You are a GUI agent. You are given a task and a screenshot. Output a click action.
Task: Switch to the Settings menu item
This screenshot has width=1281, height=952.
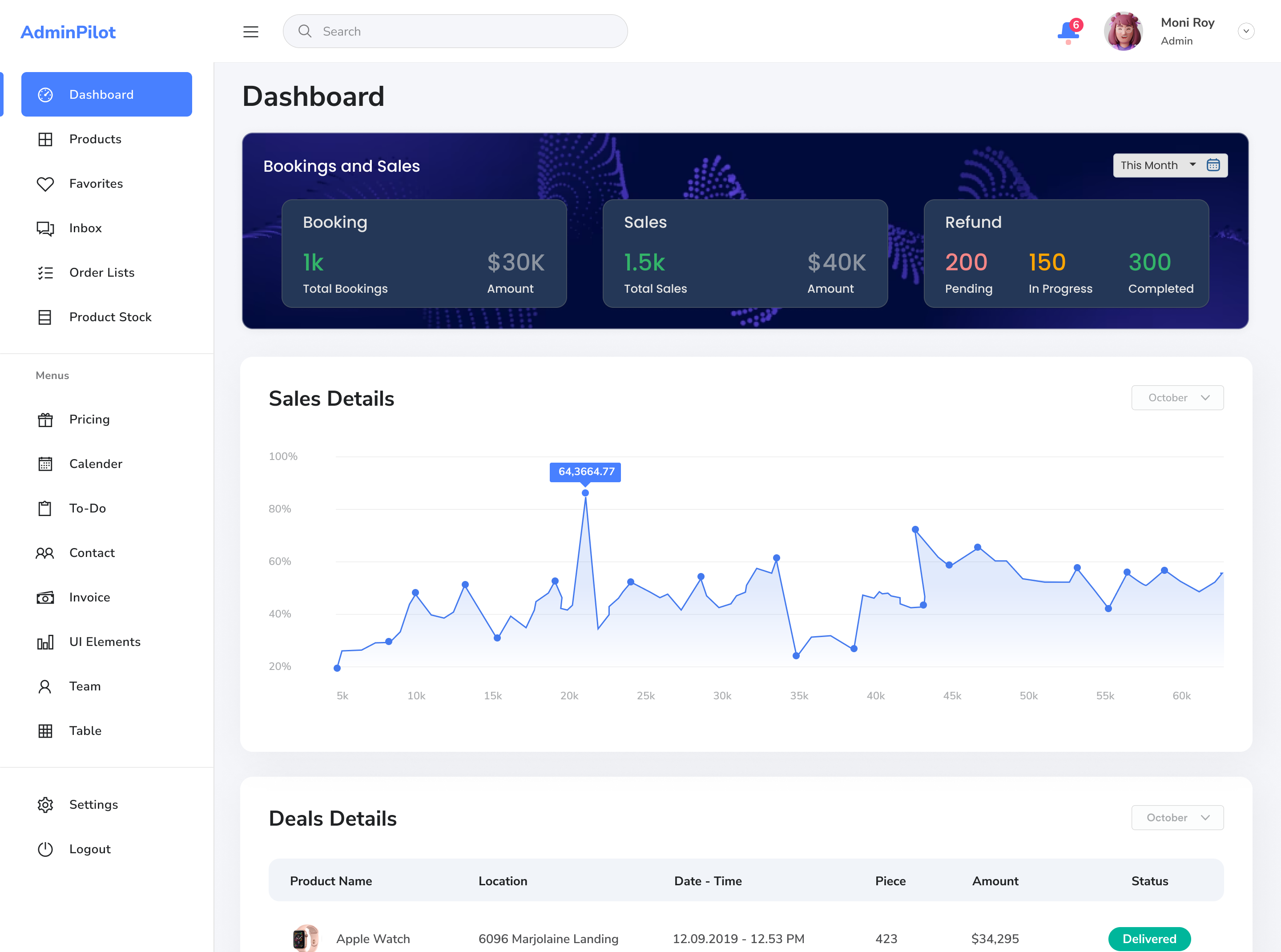(x=45, y=804)
